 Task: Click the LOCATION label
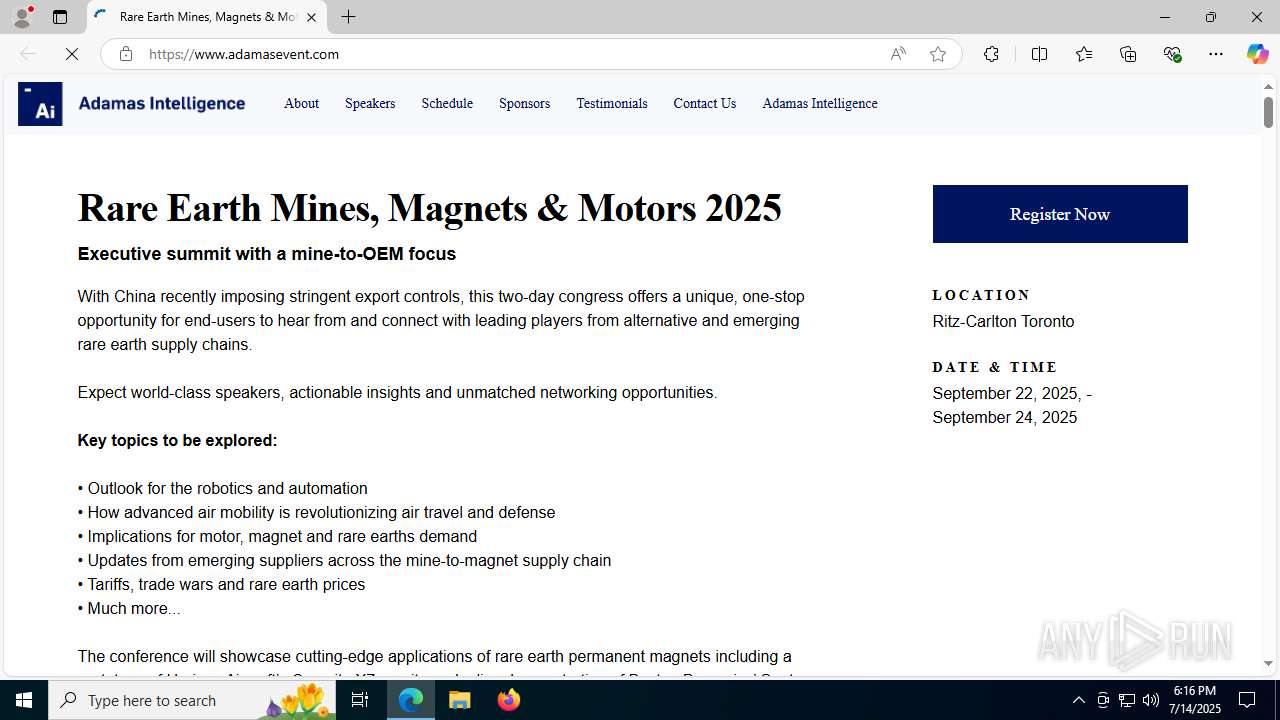981,295
